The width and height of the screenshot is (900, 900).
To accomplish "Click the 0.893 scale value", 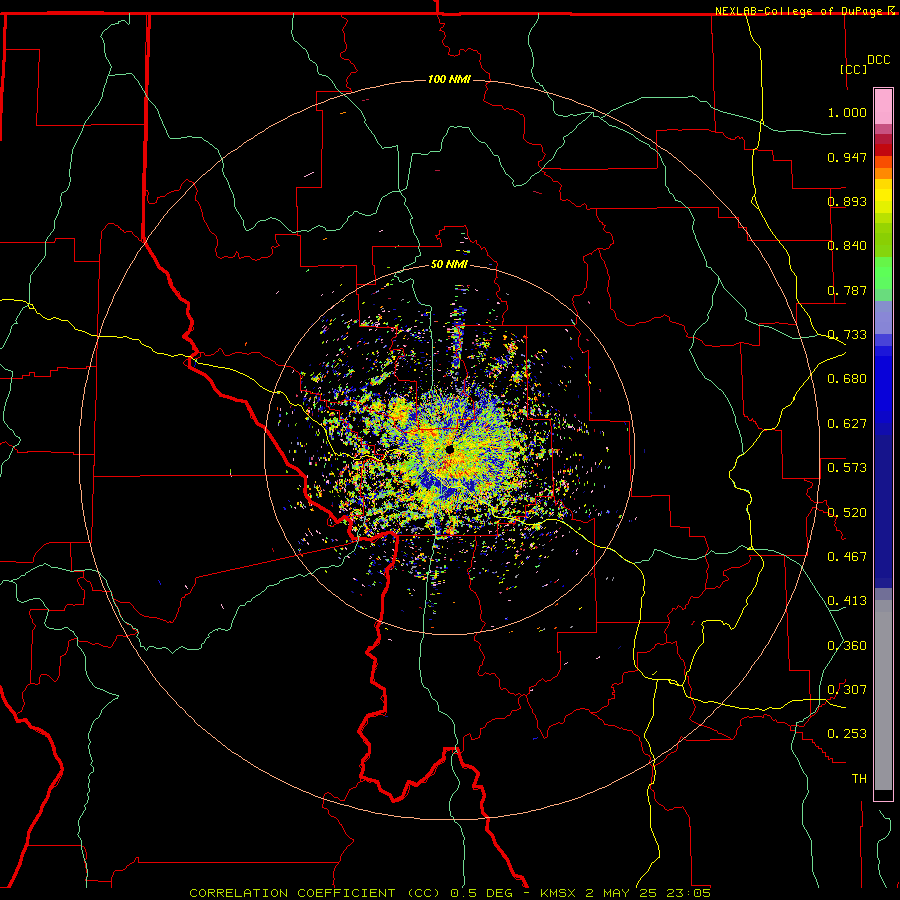I will pyautogui.click(x=847, y=201).
